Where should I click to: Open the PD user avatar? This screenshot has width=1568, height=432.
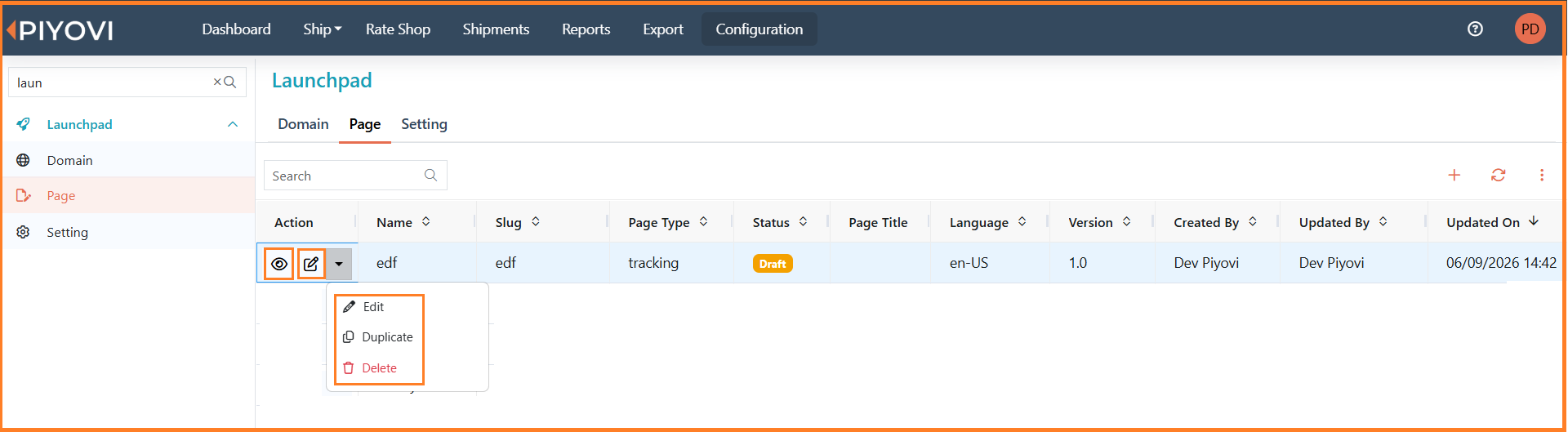coord(1530,29)
